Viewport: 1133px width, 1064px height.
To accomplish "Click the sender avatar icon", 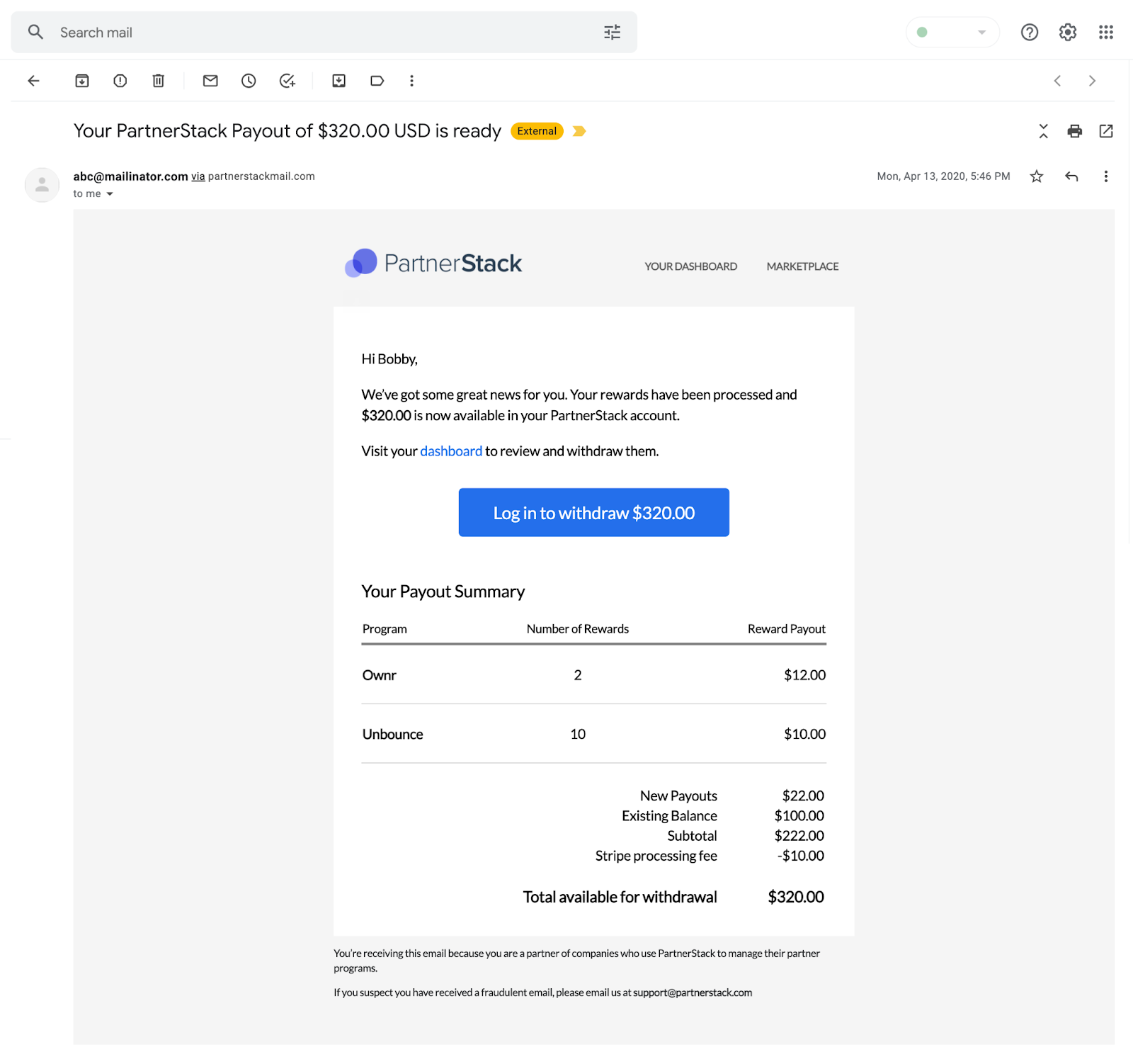I will point(42,185).
